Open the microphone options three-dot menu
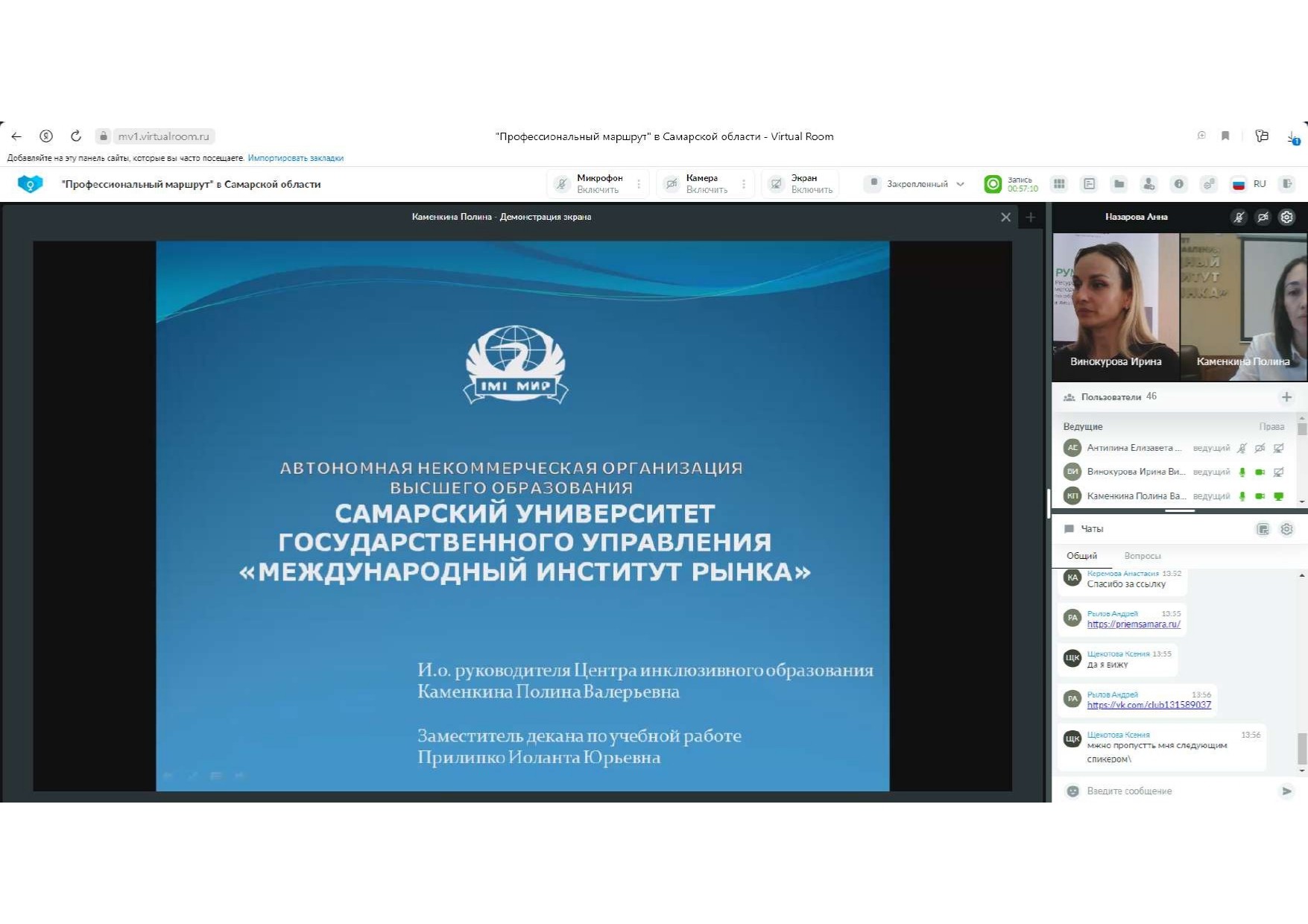 [639, 184]
